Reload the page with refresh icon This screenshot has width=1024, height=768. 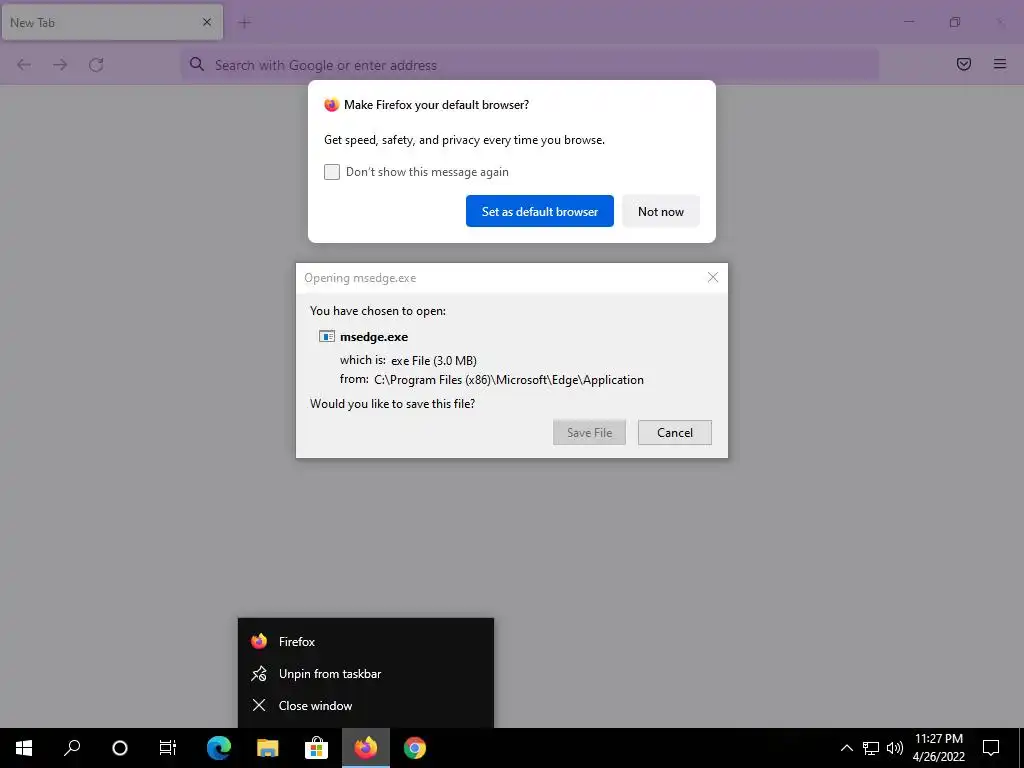[x=96, y=65]
